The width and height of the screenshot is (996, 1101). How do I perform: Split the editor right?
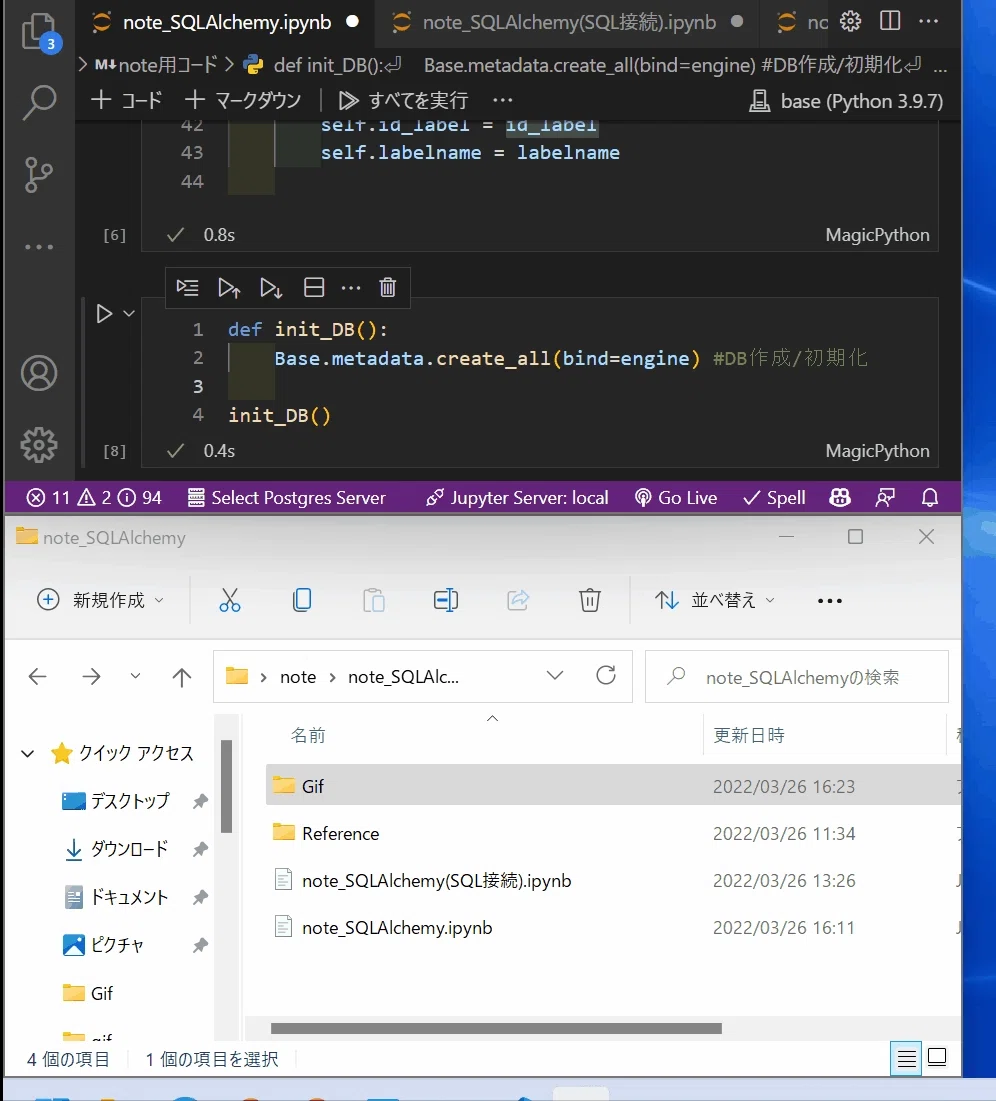[890, 21]
